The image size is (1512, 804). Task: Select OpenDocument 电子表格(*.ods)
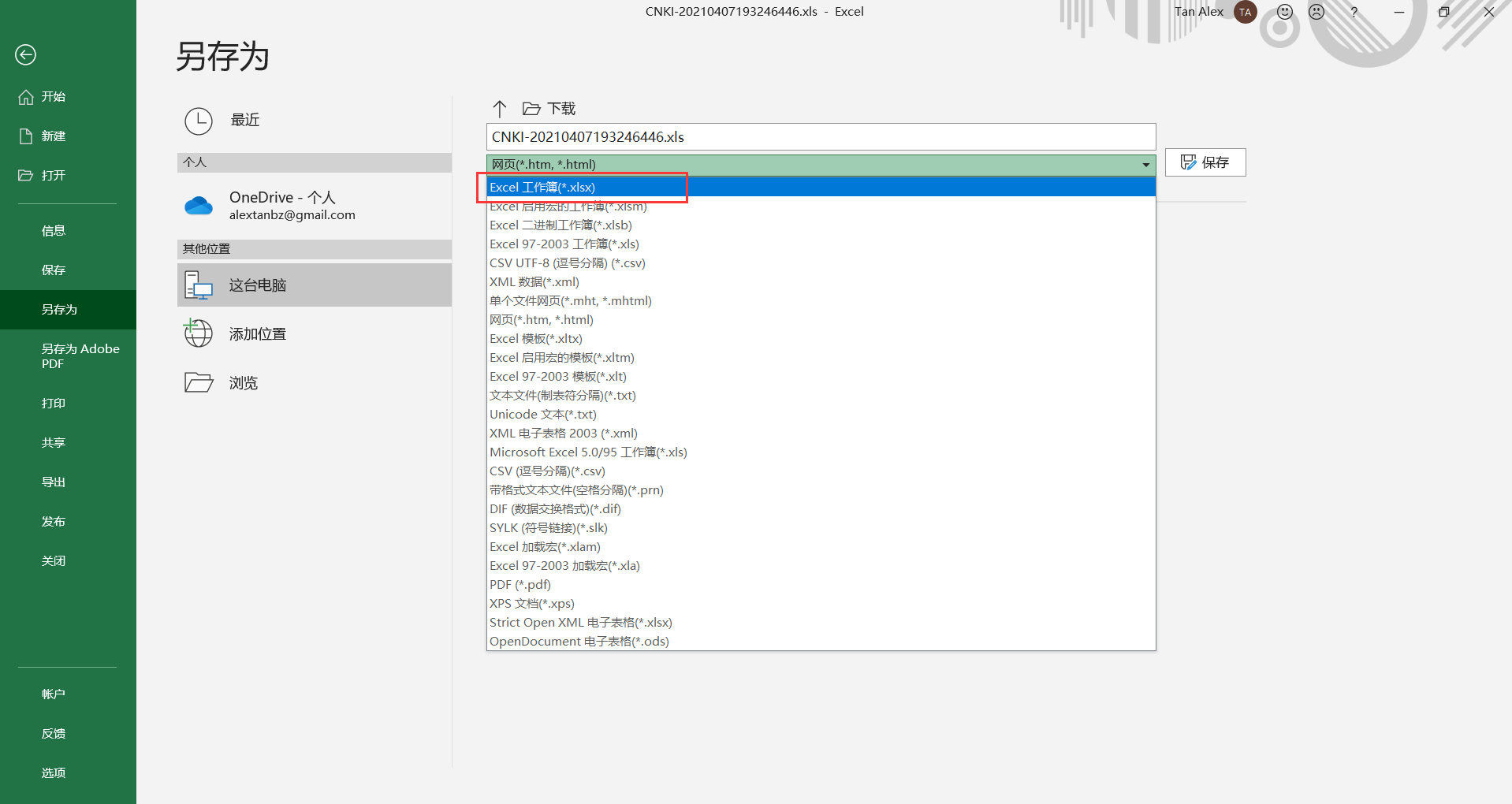coord(821,642)
